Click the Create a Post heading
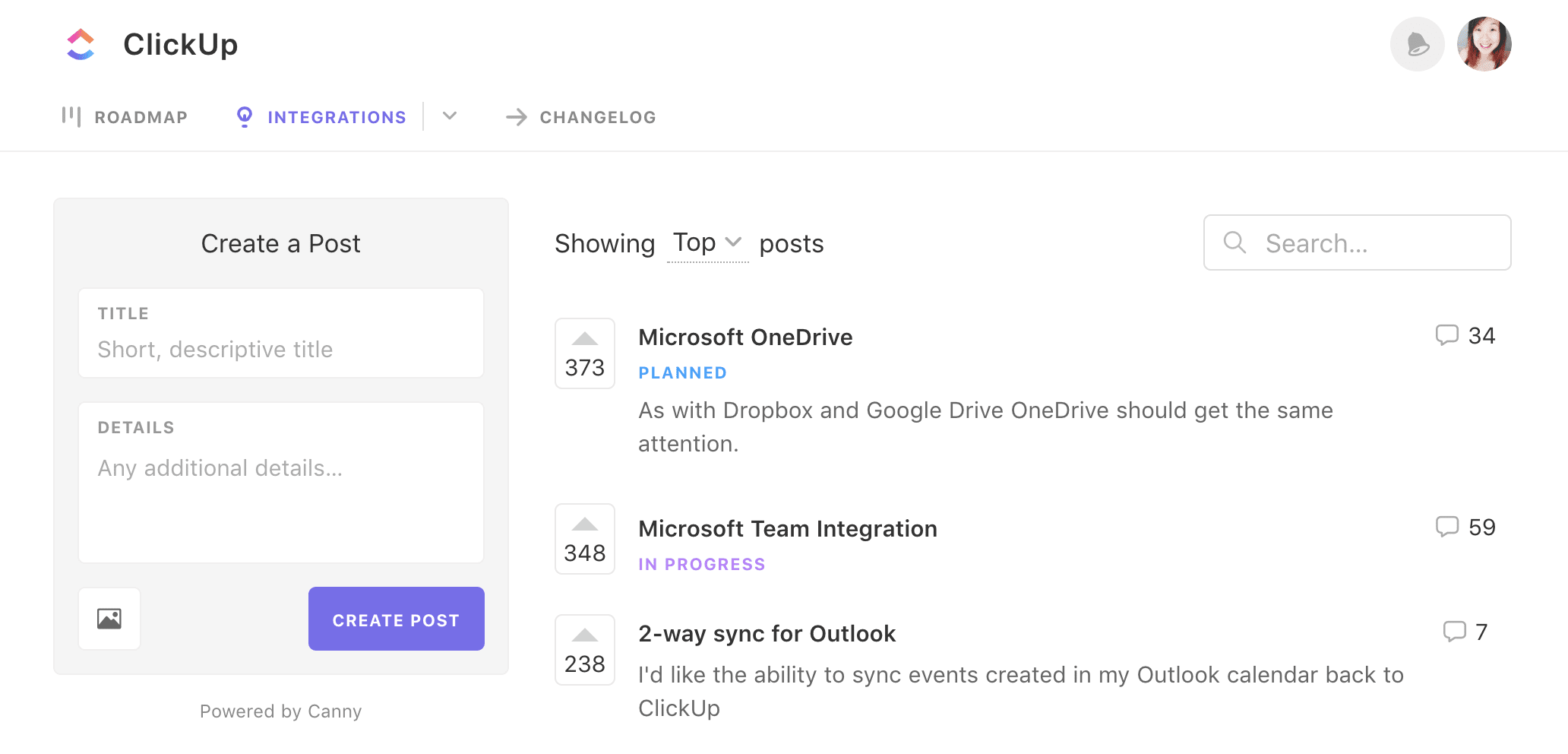 pos(281,243)
